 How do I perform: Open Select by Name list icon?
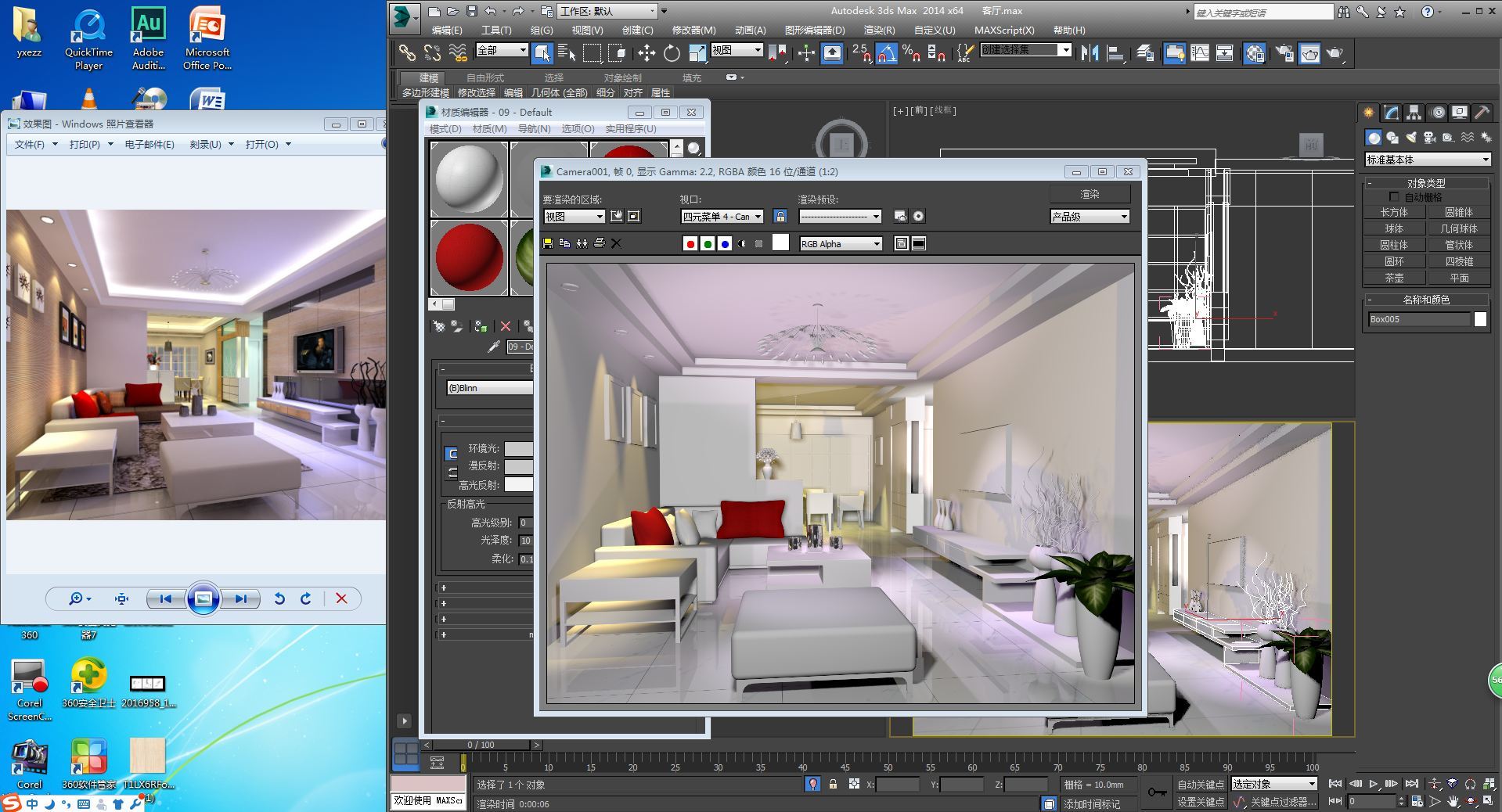click(567, 53)
